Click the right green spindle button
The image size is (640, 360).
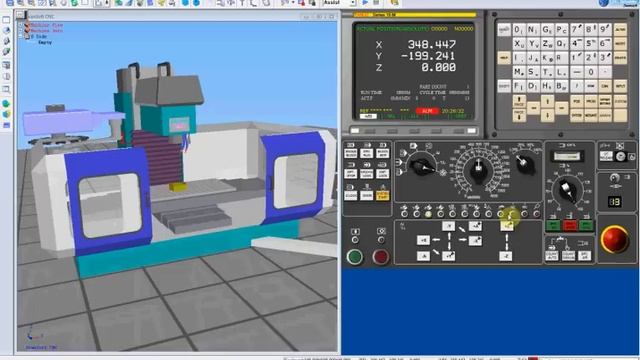tap(586, 225)
